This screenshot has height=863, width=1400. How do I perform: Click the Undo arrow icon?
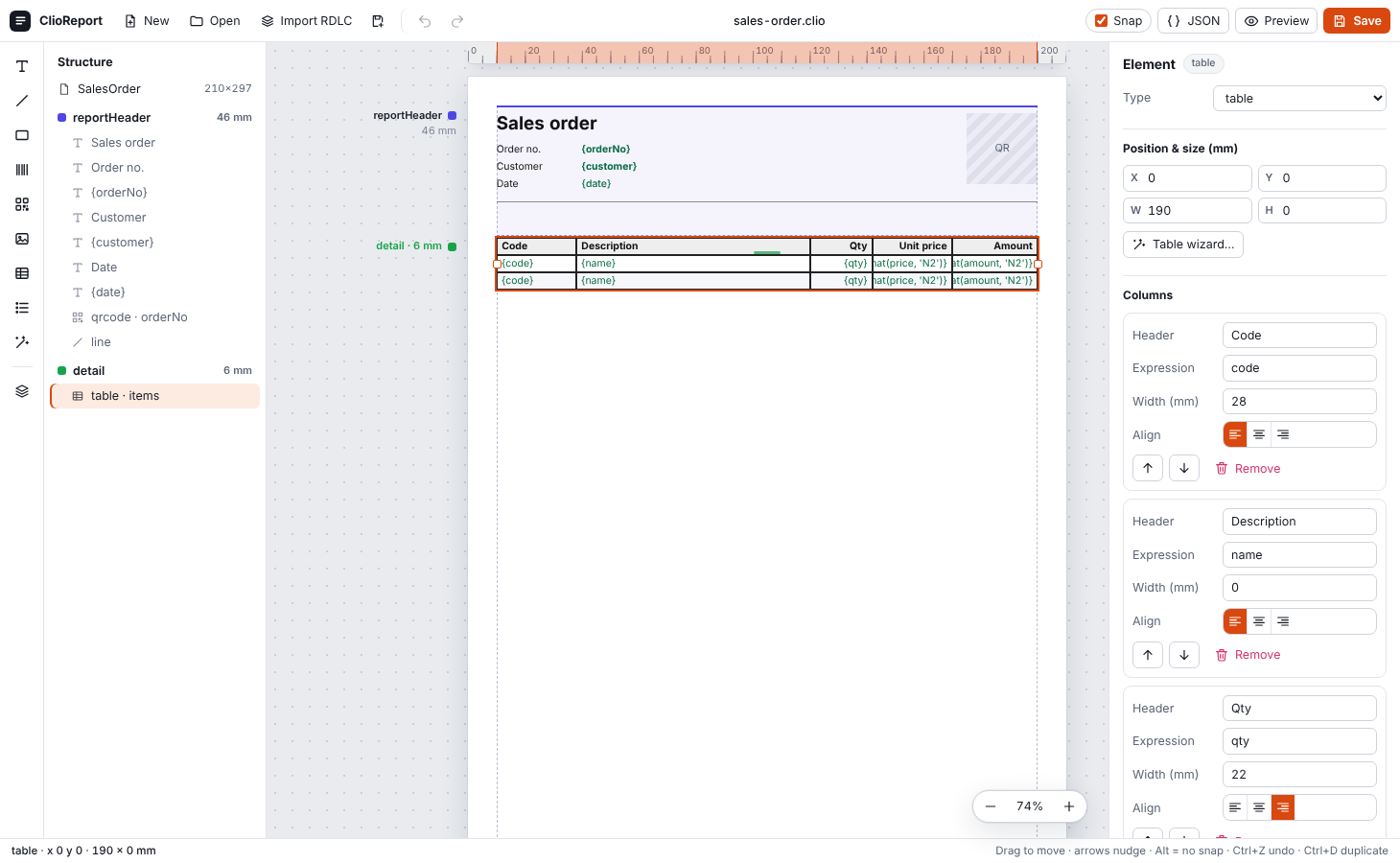point(425,21)
